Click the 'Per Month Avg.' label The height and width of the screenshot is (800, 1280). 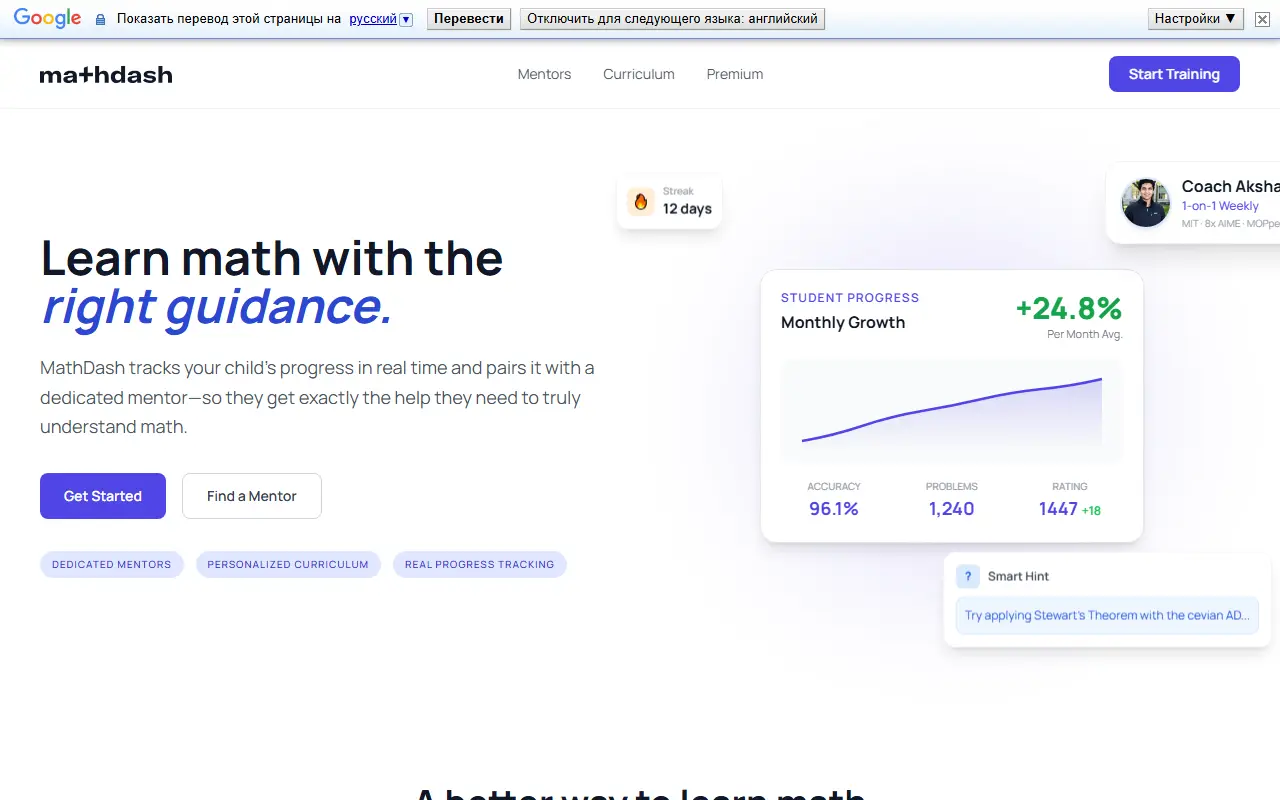tap(1085, 334)
